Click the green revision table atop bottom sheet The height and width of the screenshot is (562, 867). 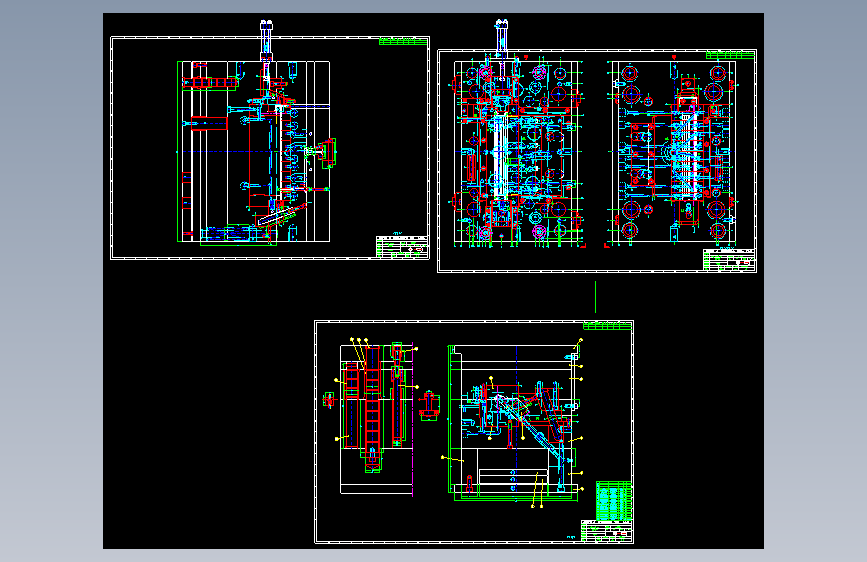(x=607, y=326)
